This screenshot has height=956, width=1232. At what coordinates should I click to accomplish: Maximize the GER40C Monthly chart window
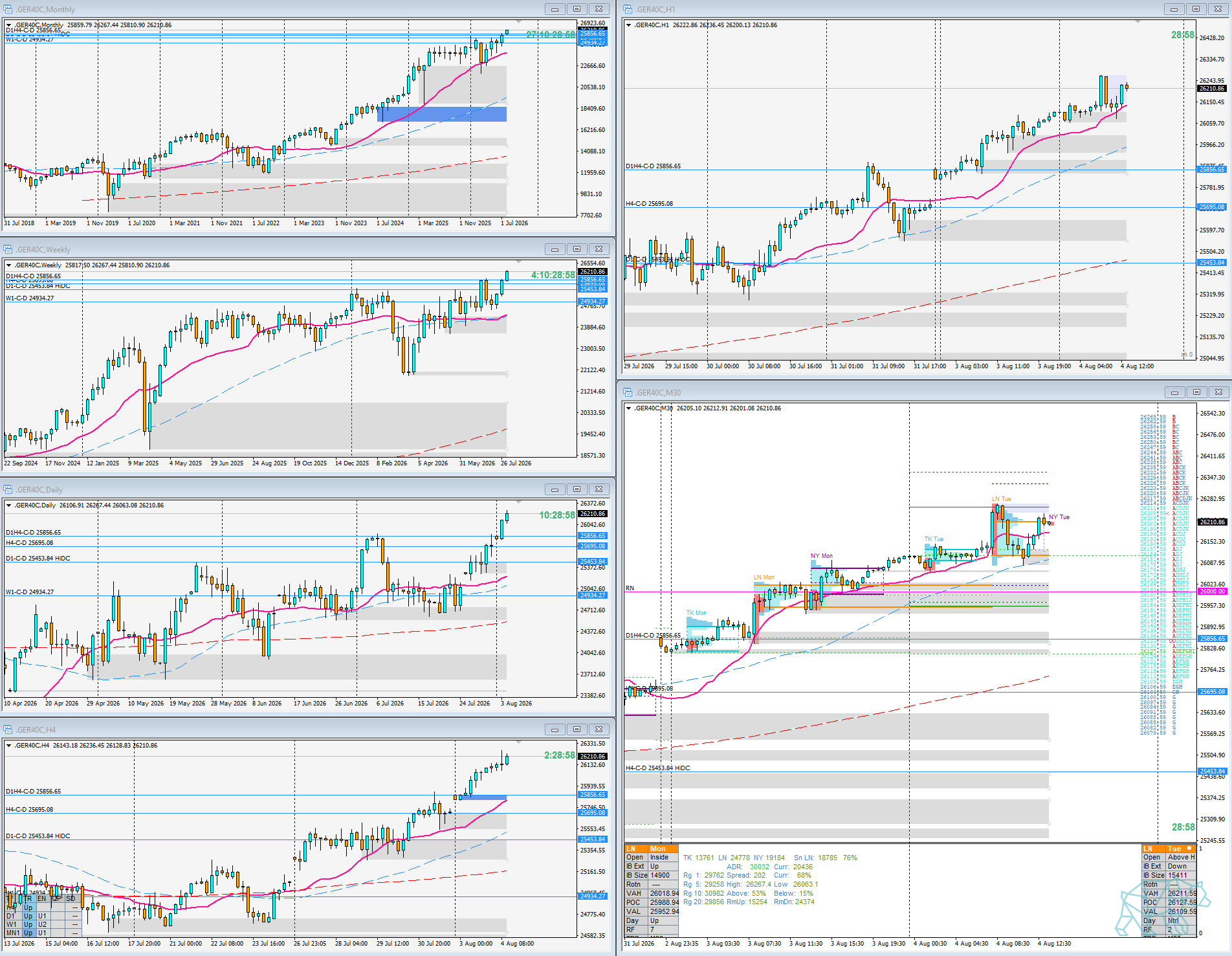[x=577, y=9]
